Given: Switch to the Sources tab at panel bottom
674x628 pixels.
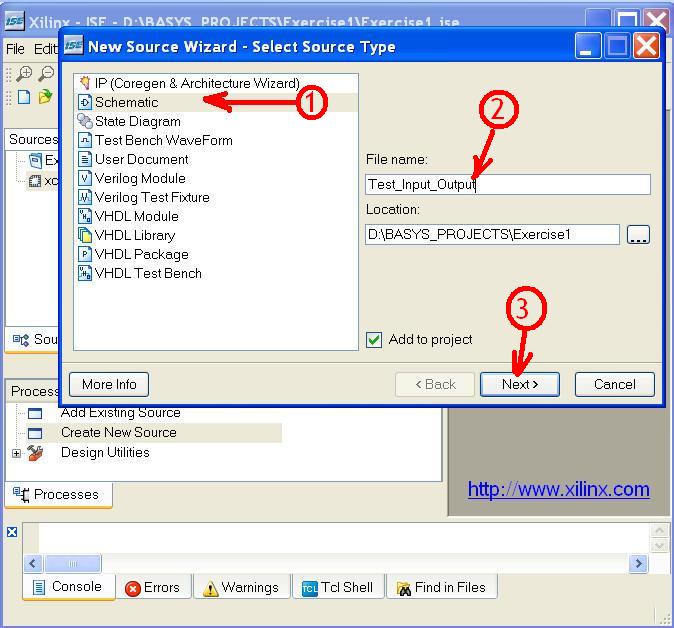Looking at the screenshot, I should (33, 340).
